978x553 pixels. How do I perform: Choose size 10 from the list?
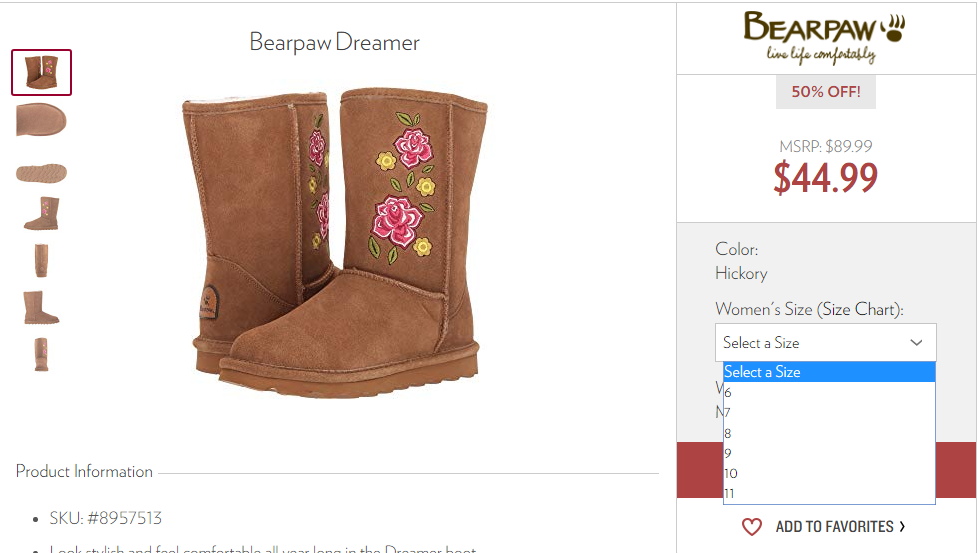coord(829,473)
